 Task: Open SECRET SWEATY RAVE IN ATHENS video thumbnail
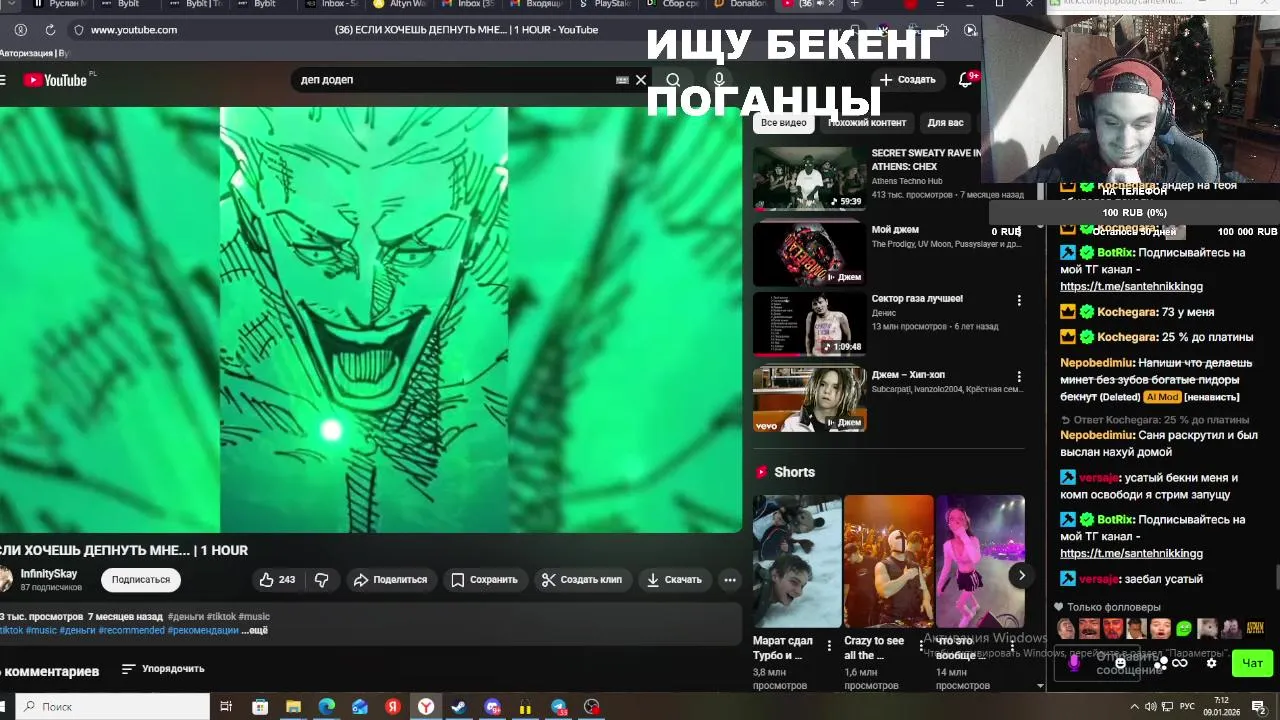[x=810, y=178]
